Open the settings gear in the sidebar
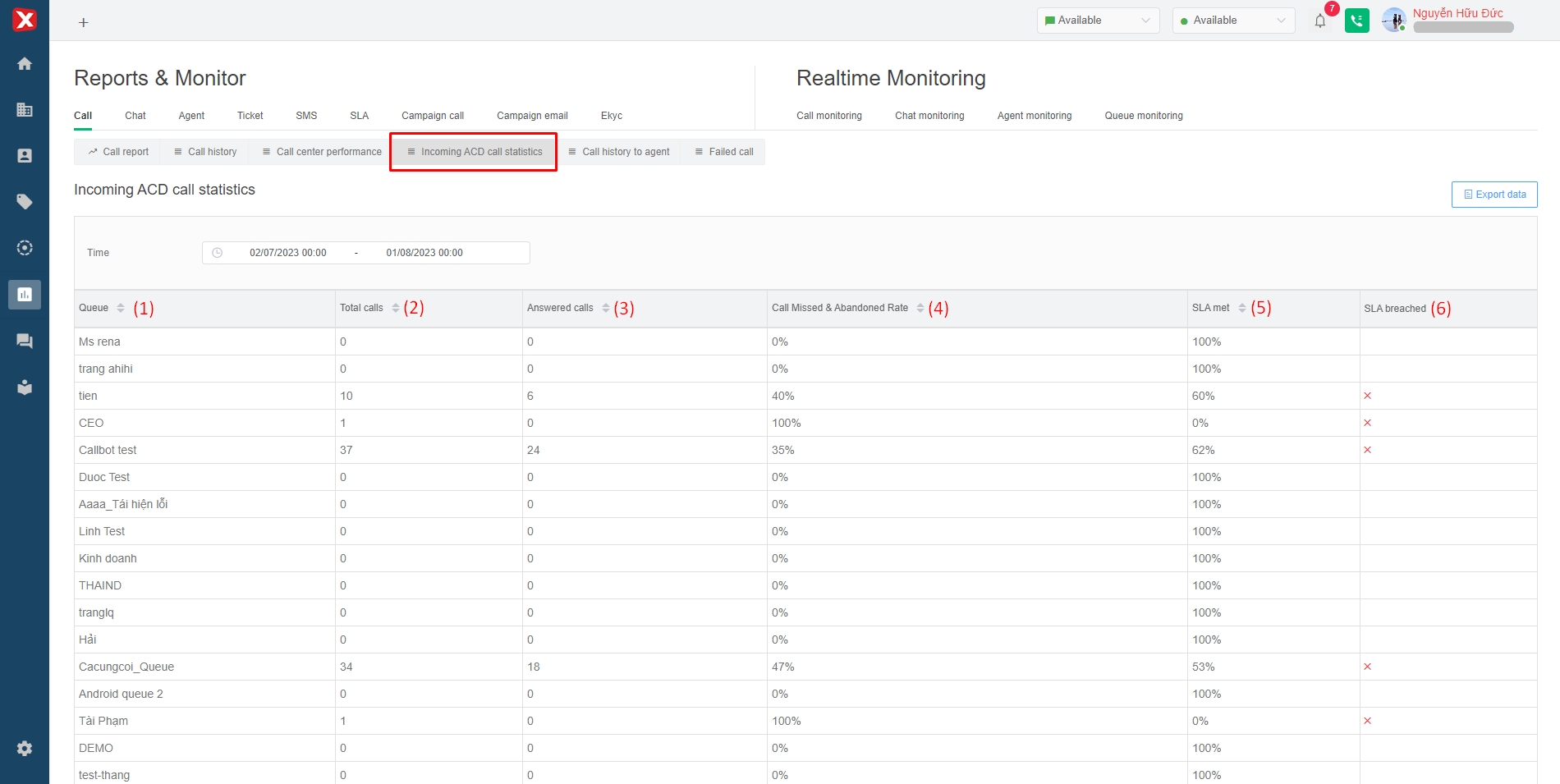This screenshot has height=784, width=1560. click(25, 749)
